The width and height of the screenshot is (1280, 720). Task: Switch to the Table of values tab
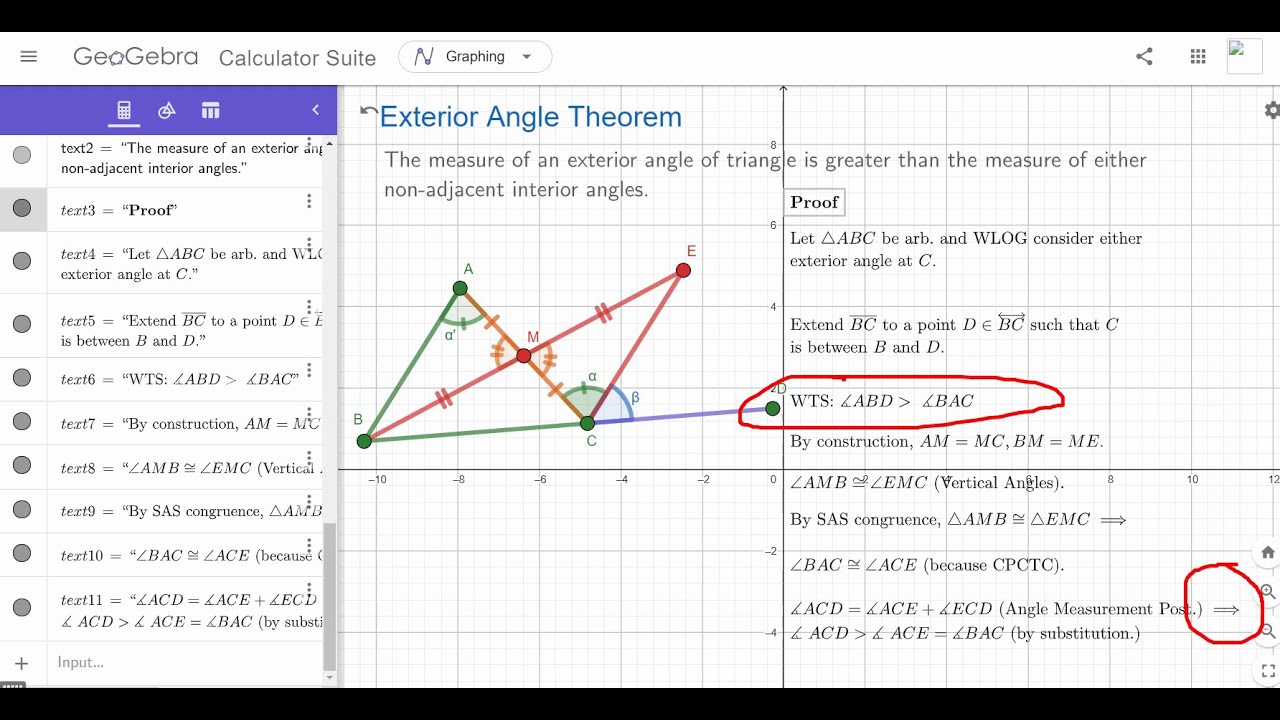click(x=210, y=111)
